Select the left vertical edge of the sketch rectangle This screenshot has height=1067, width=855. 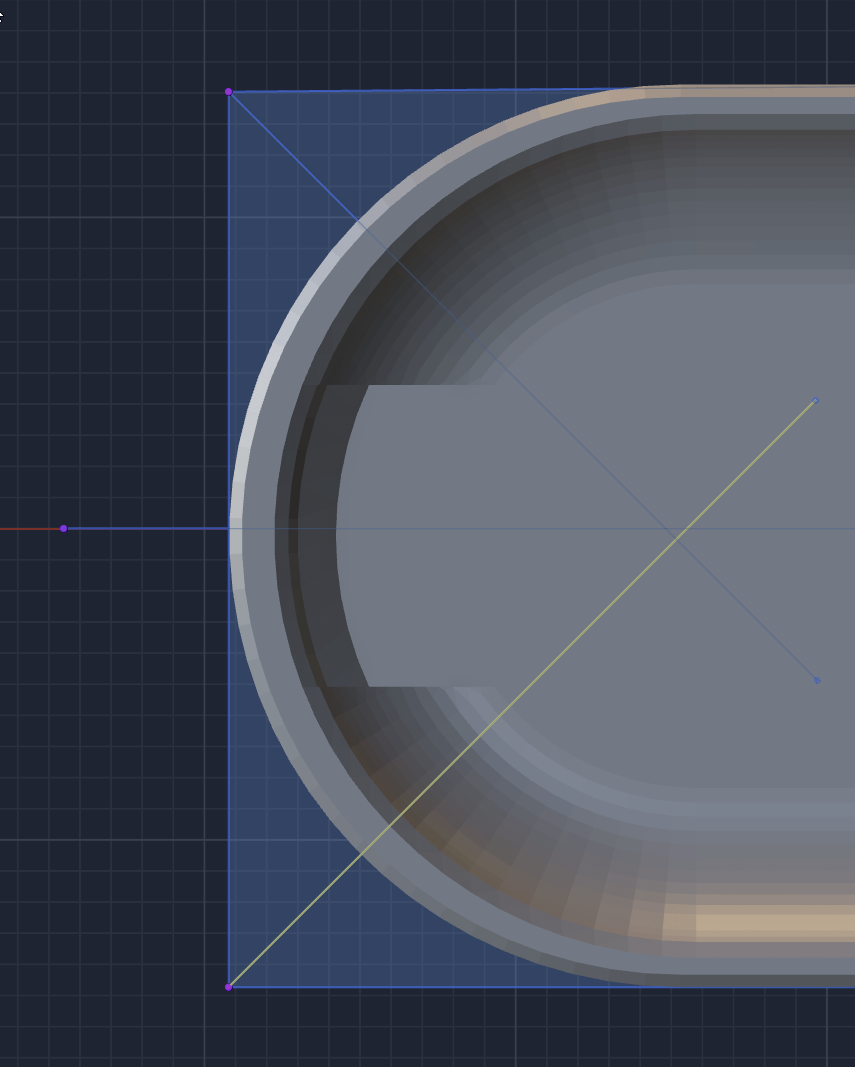coord(229,300)
